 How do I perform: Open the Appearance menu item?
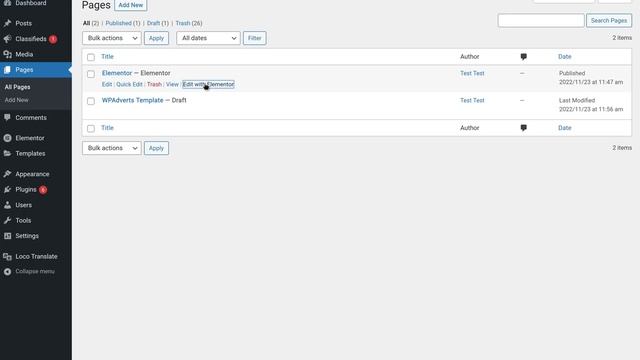pyautogui.click(x=32, y=174)
